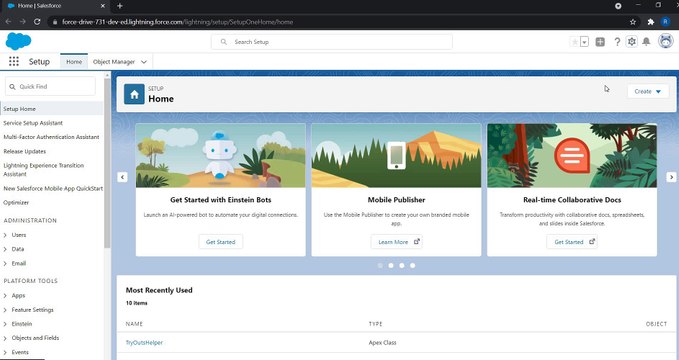Open New Salesforce Mobile App QuickStart
This screenshot has width=679, height=360.
click(53, 188)
